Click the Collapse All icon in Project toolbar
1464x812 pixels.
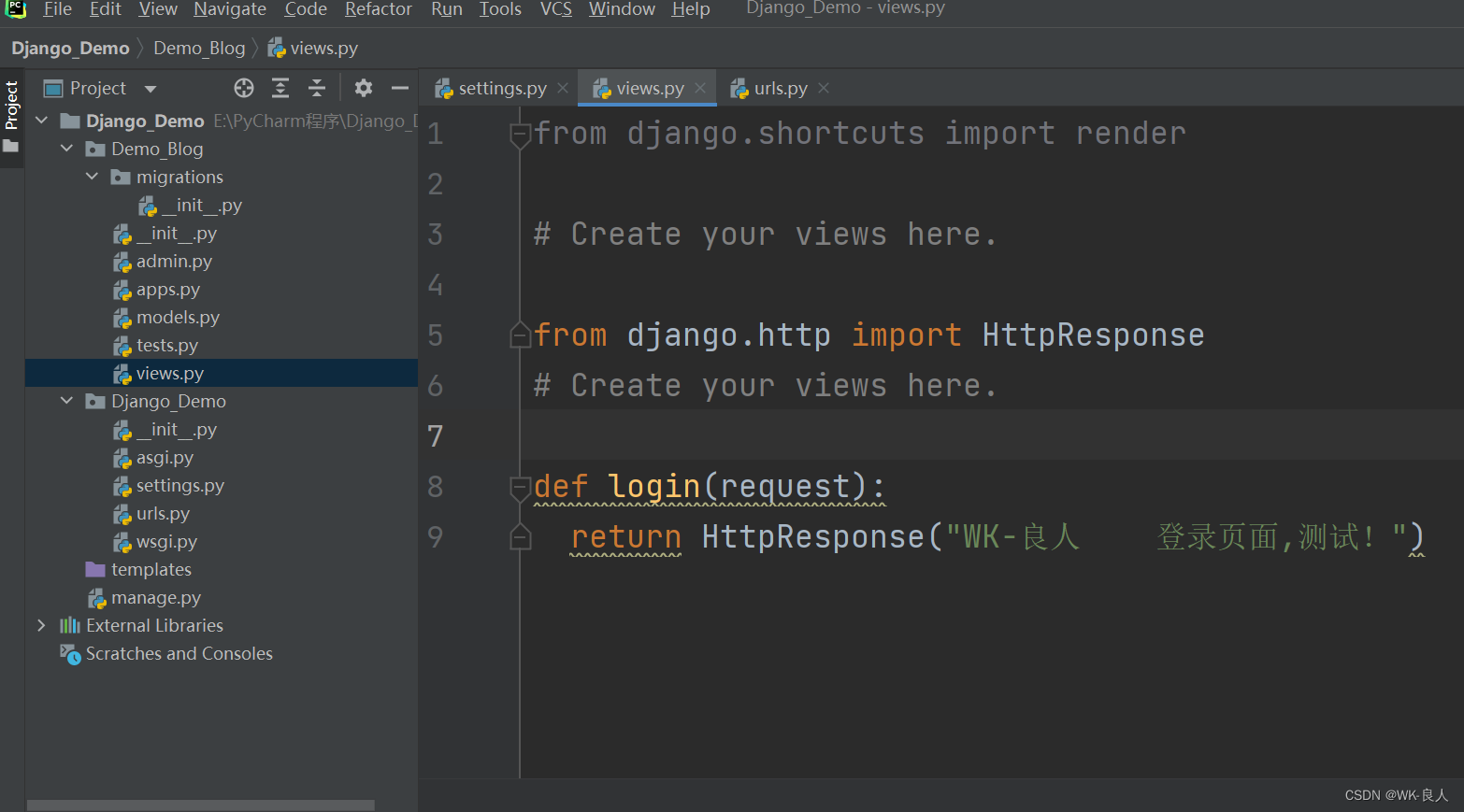point(317,88)
